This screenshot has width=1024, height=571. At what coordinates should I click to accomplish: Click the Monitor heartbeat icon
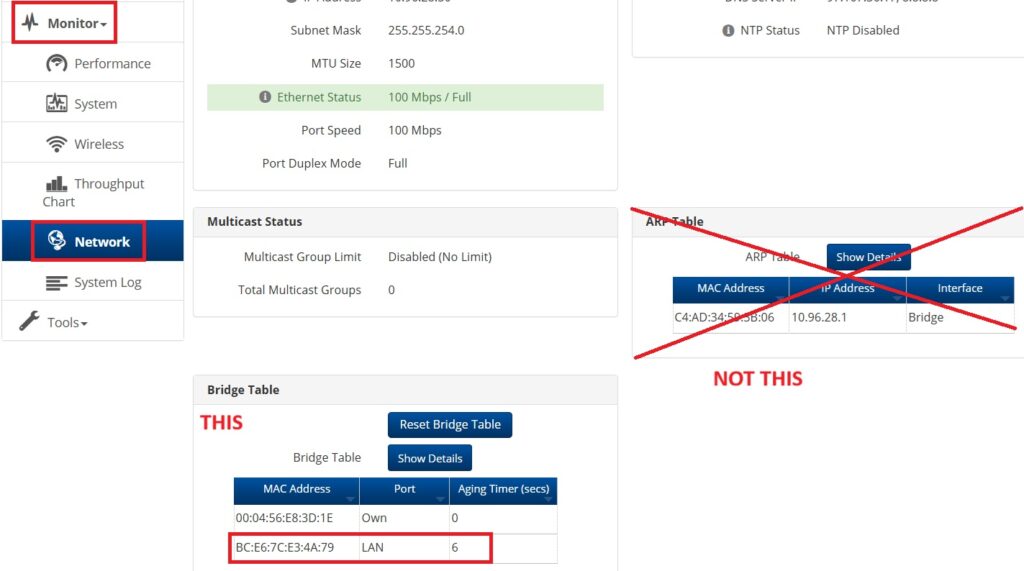click(30, 23)
